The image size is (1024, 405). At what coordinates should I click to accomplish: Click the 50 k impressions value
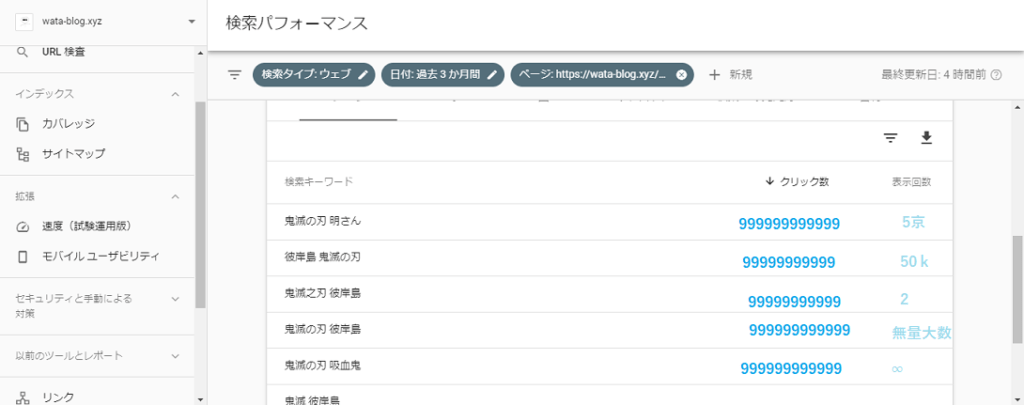click(914, 262)
